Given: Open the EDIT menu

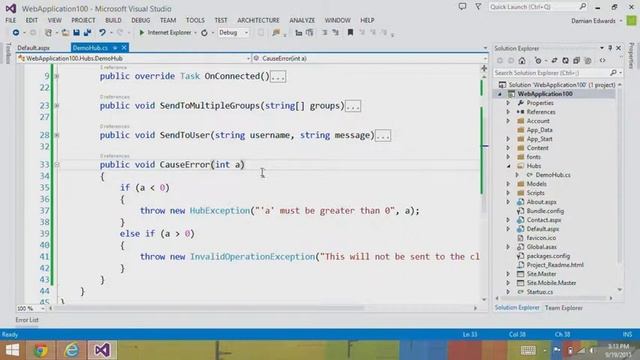Looking at the screenshot, I should coord(31,20).
